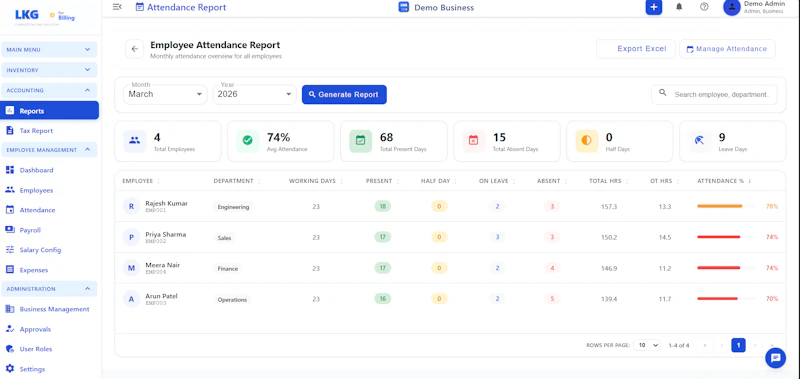Click the Total Present Days calendar icon
The image size is (800, 379).
[x=361, y=141]
